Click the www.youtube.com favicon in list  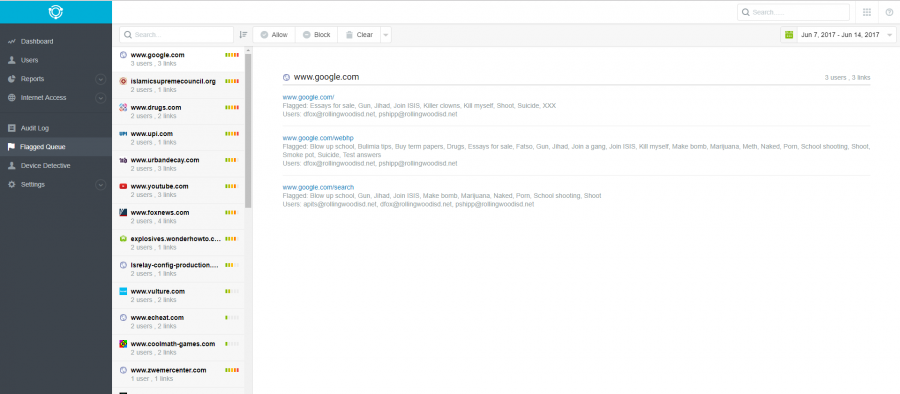[123, 186]
